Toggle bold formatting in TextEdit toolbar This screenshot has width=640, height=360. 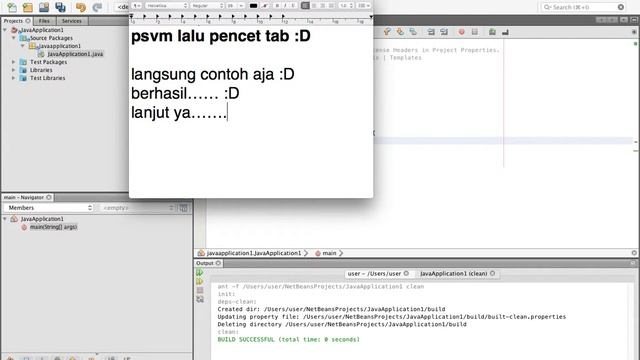click(x=277, y=6)
